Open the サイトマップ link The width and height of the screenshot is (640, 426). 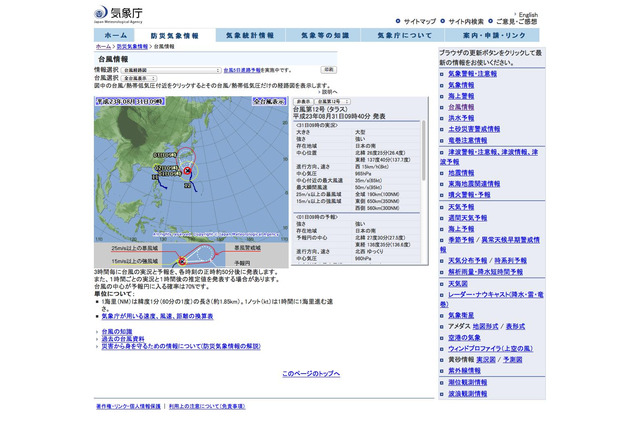click(x=420, y=22)
